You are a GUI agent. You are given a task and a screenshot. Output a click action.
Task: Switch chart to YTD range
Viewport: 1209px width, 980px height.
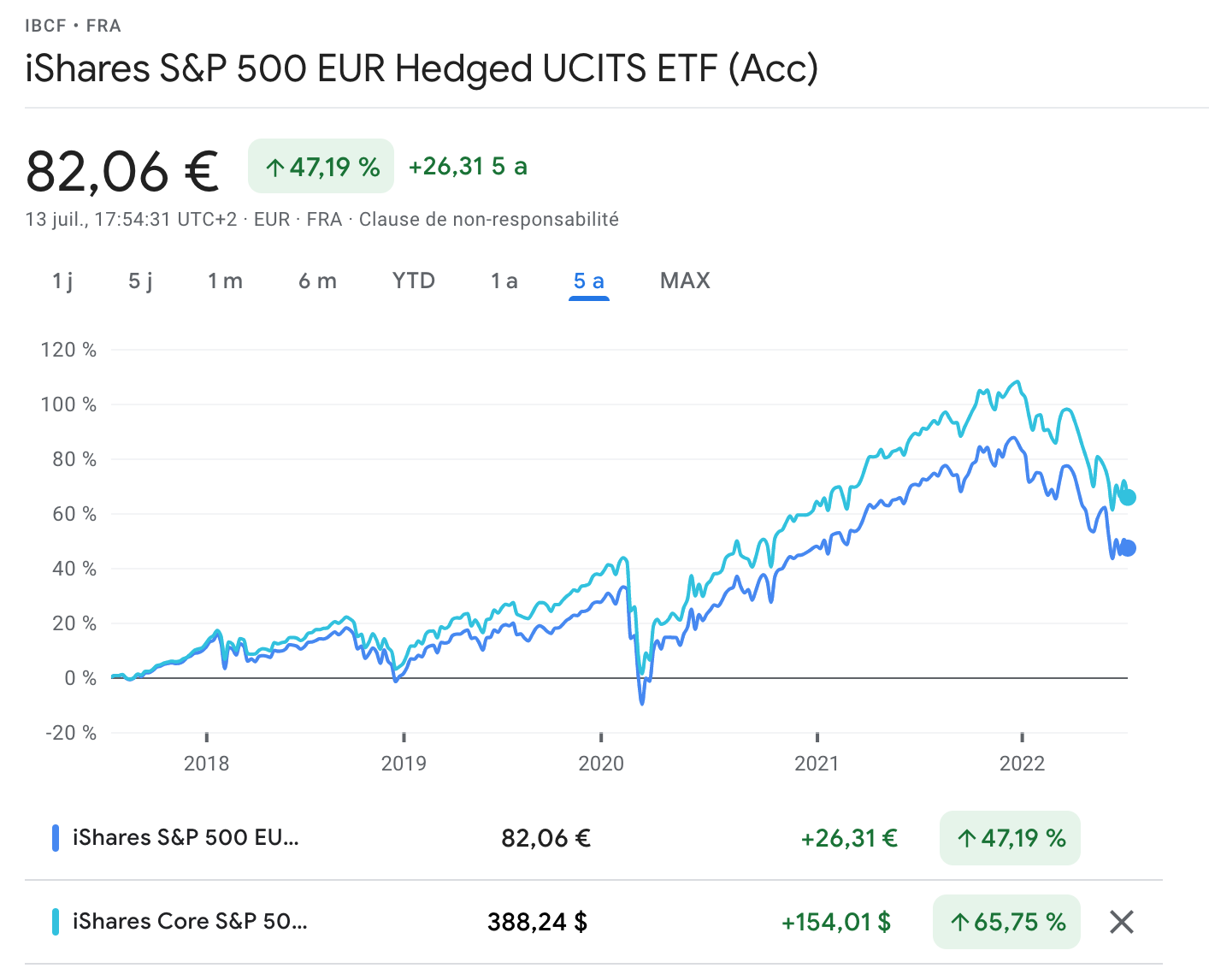click(x=414, y=281)
